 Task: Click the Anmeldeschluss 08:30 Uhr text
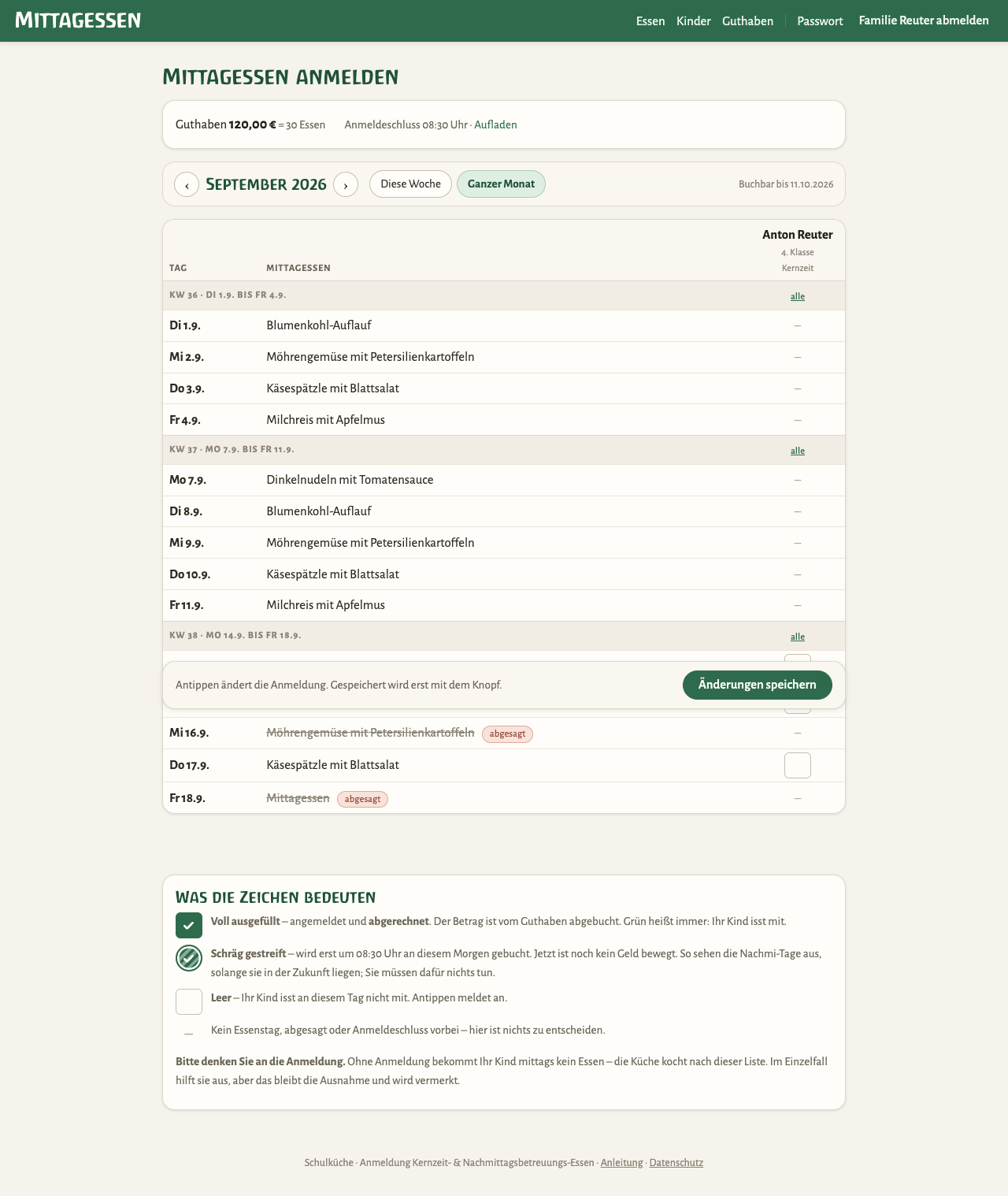tap(406, 124)
